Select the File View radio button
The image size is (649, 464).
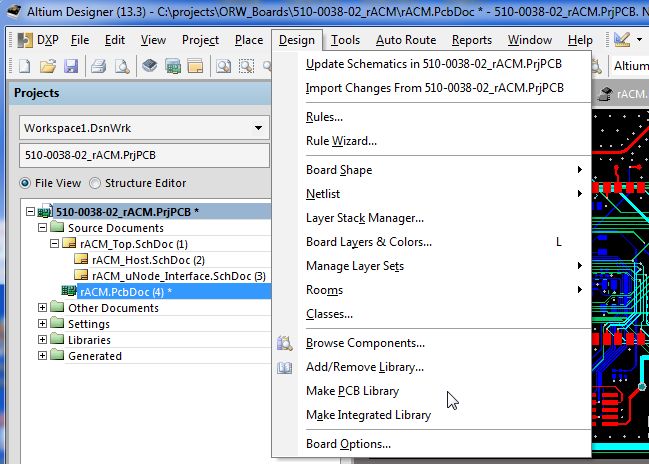(x=25, y=183)
